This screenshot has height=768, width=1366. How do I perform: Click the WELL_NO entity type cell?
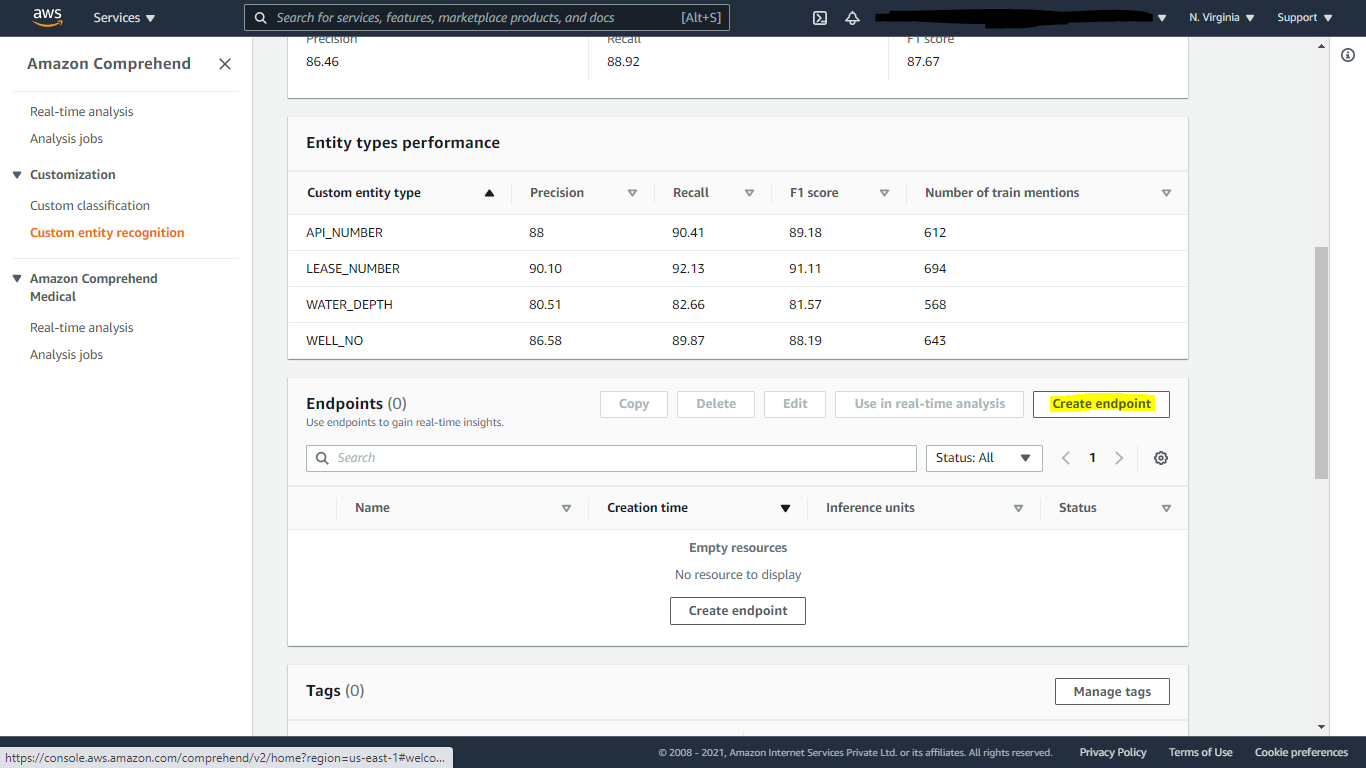point(335,341)
